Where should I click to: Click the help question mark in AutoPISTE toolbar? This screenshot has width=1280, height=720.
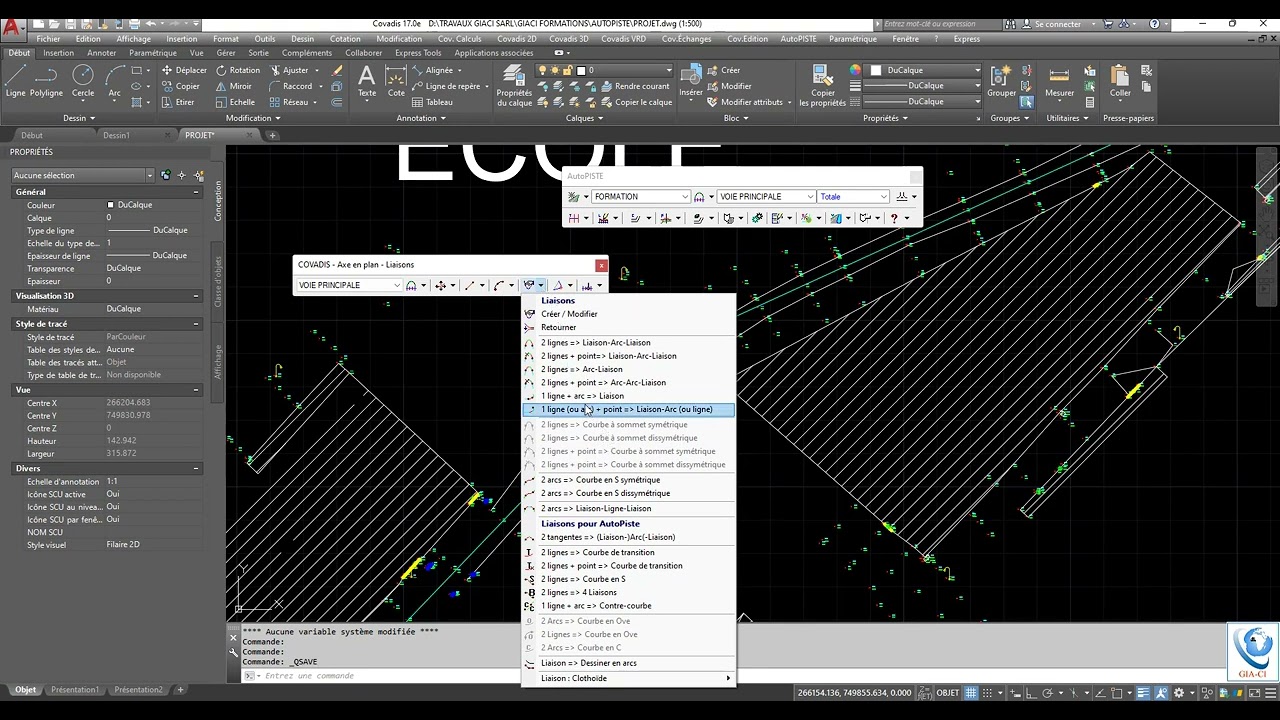click(894, 218)
